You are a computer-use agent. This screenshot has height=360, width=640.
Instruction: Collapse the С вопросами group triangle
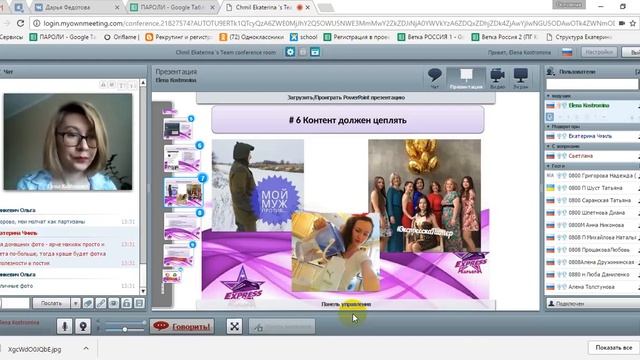pyautogui.click(x=549, y=146)
